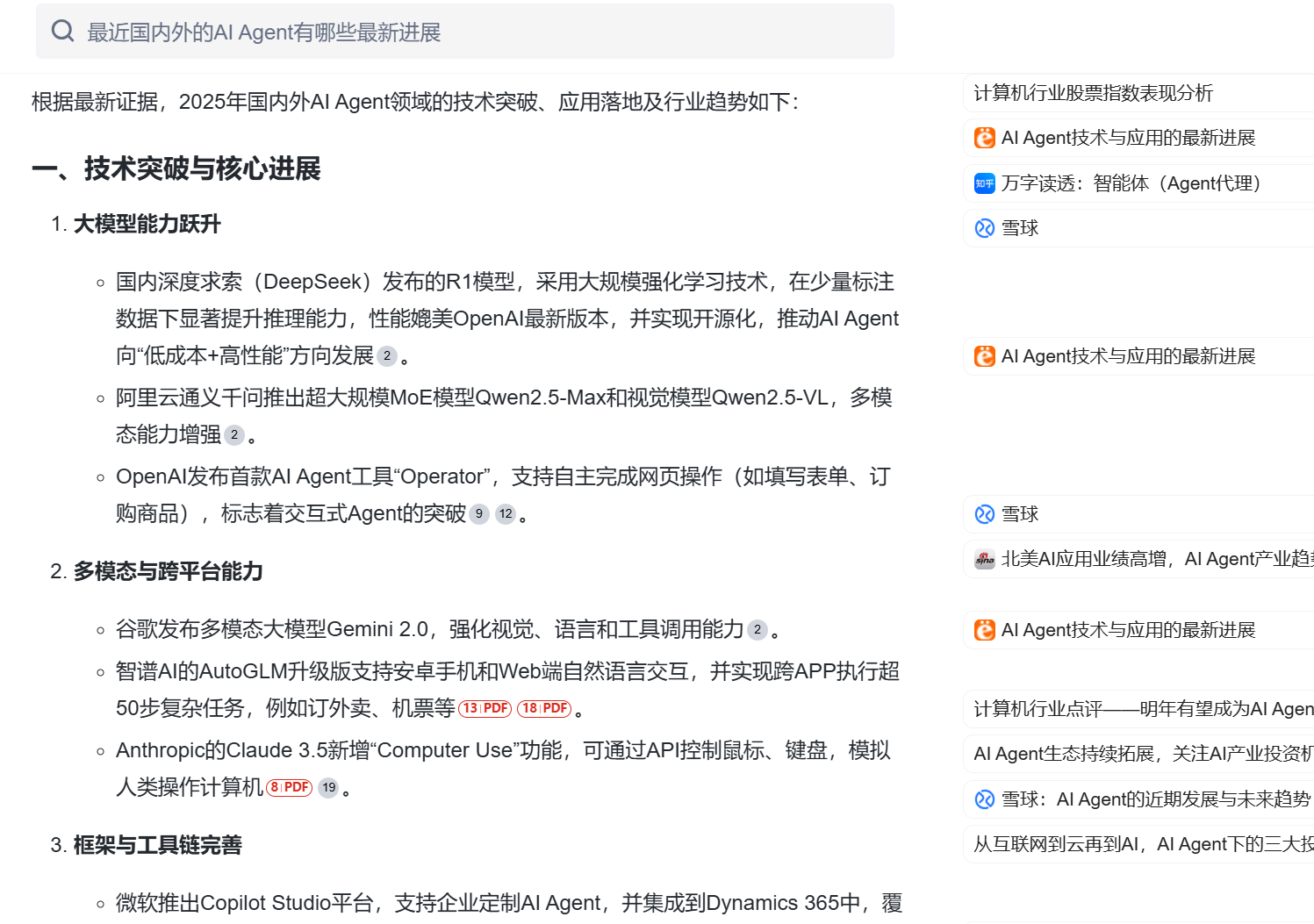Open the 13 PDF citation badge
This screenshot has width=1314, height=924.
tap(485, 708)
